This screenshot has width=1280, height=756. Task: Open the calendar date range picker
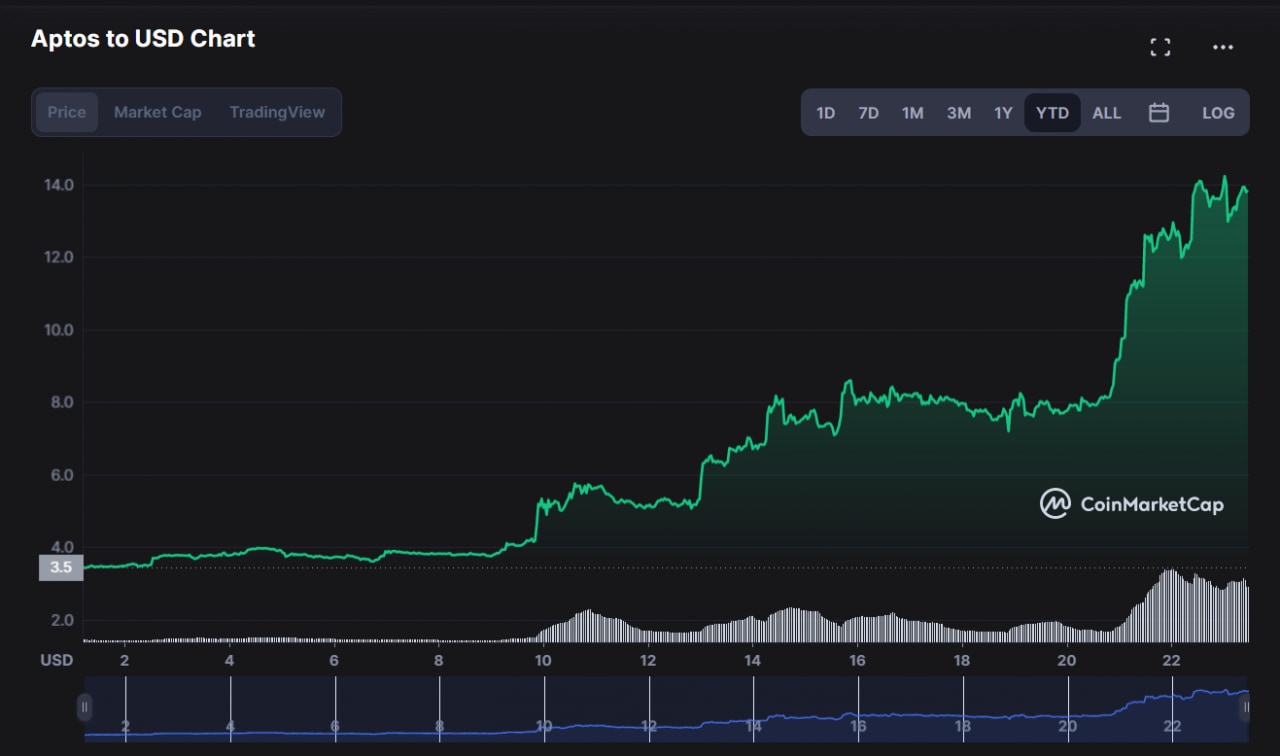[x=1158, y=113]
